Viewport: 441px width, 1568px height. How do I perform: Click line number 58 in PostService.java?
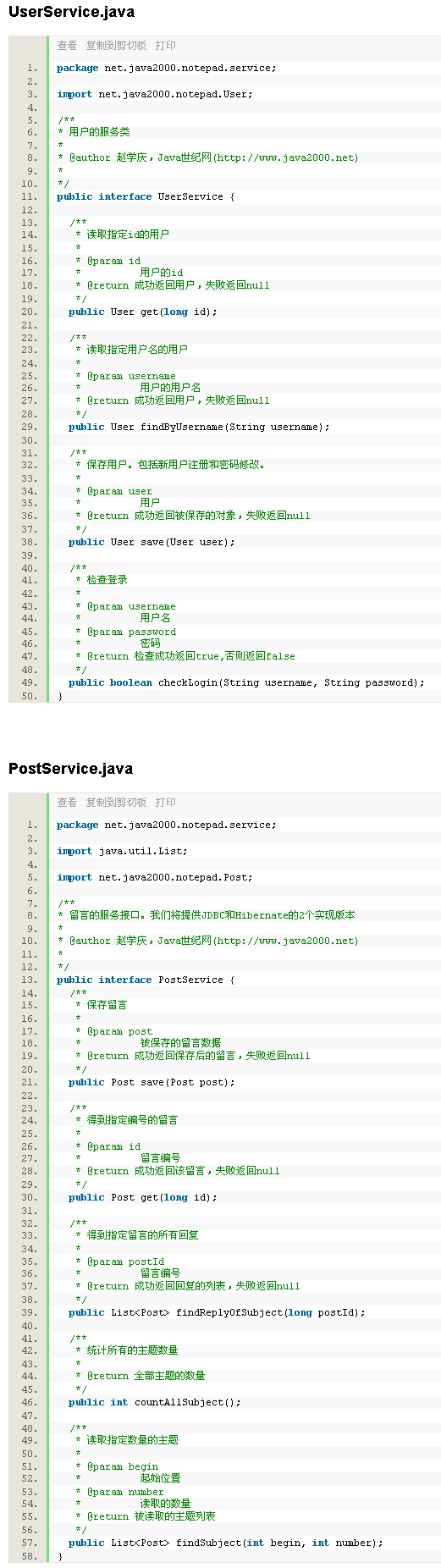30,1556
